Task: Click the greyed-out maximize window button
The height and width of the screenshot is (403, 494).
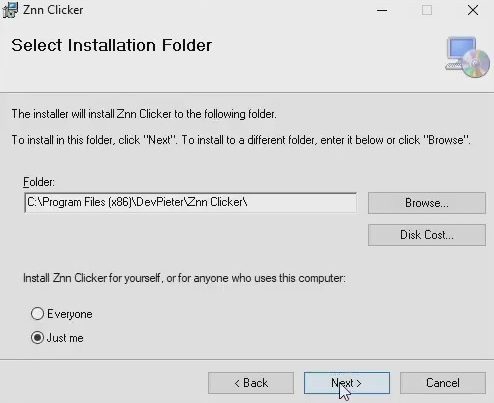Action: [427, 10]
